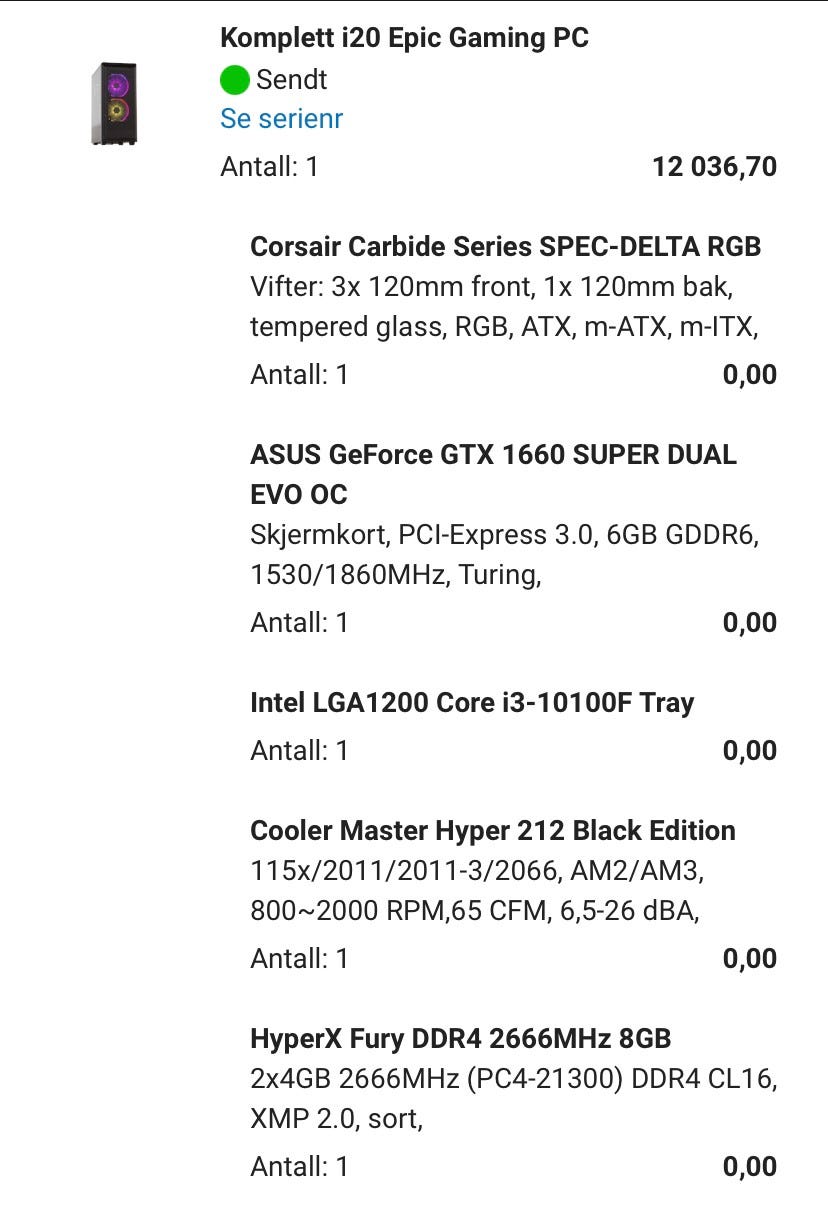828x1224 pixels.
Task: Click the 0,00 price for the Intel CPU
Action: tap(749, 751)
